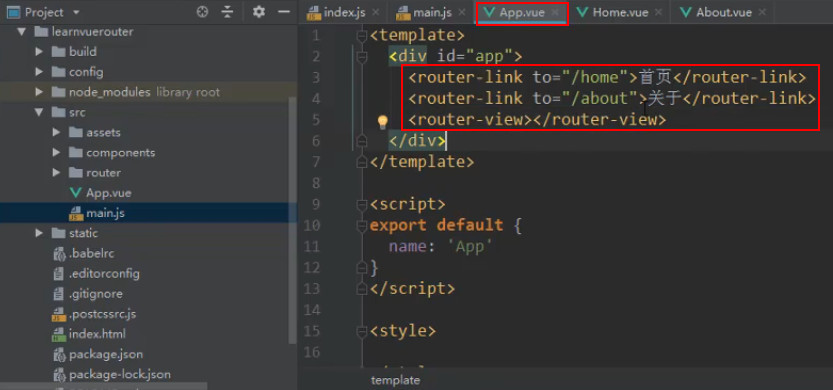Fold the export default block at line 10

coord(362,226)
